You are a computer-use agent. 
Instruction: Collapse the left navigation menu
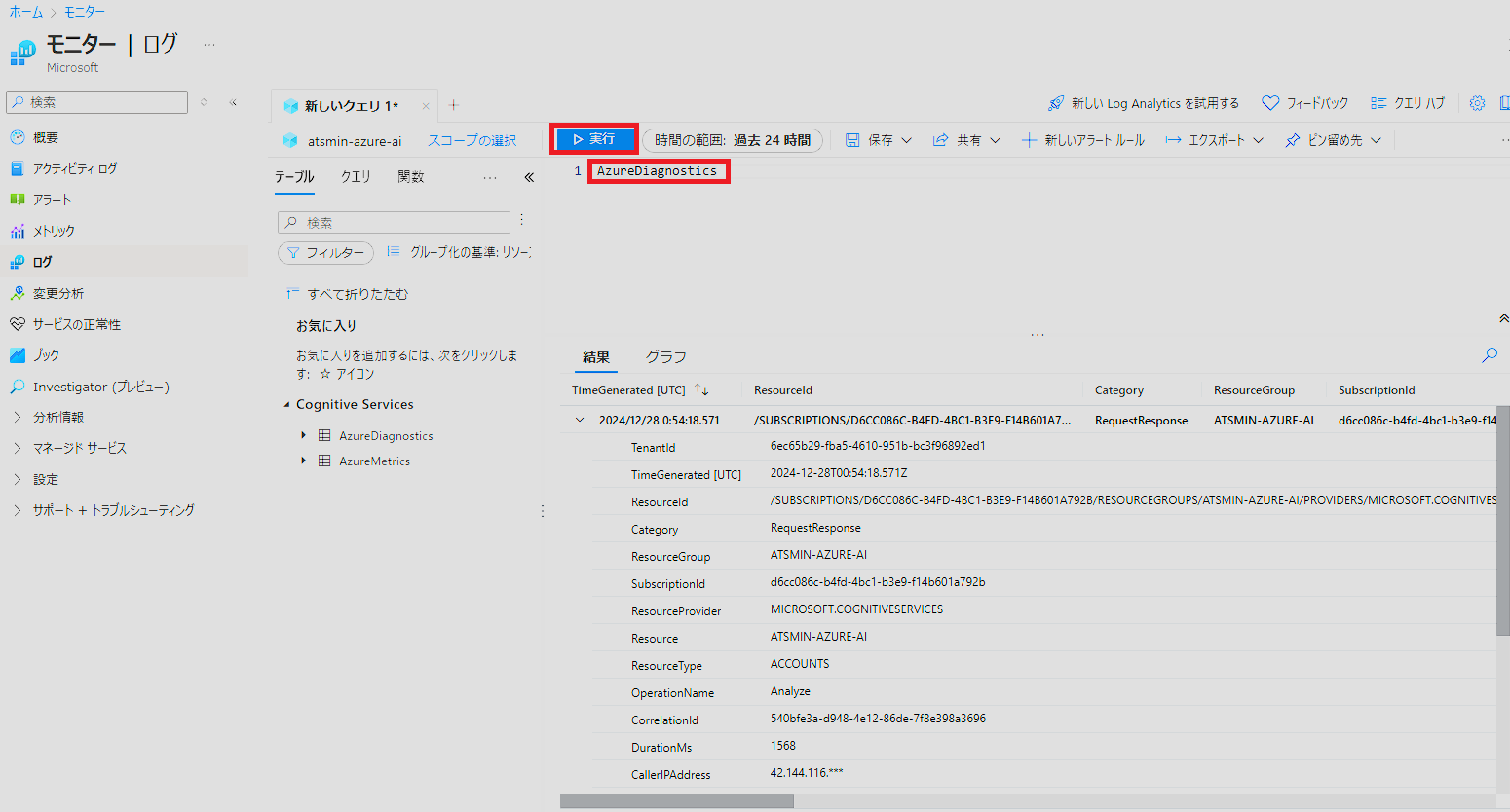(x=233, y=102)
